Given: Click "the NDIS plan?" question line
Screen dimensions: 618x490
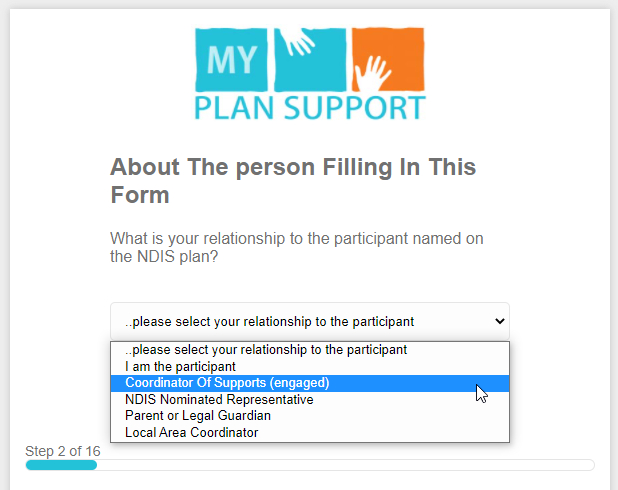Looking at the screenshot, I should [x=164, y=257].
